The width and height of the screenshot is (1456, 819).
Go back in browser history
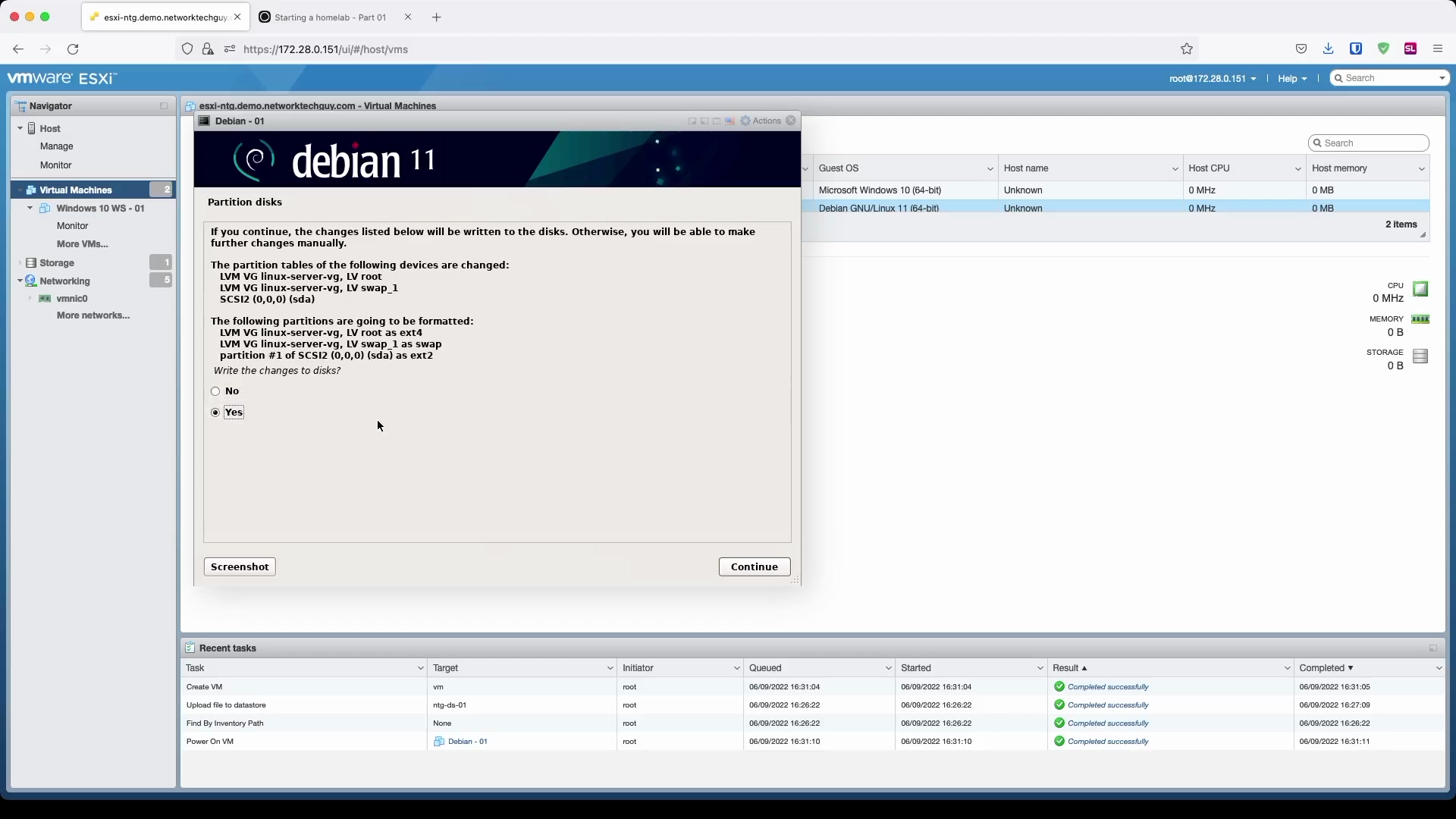(18, 49)
